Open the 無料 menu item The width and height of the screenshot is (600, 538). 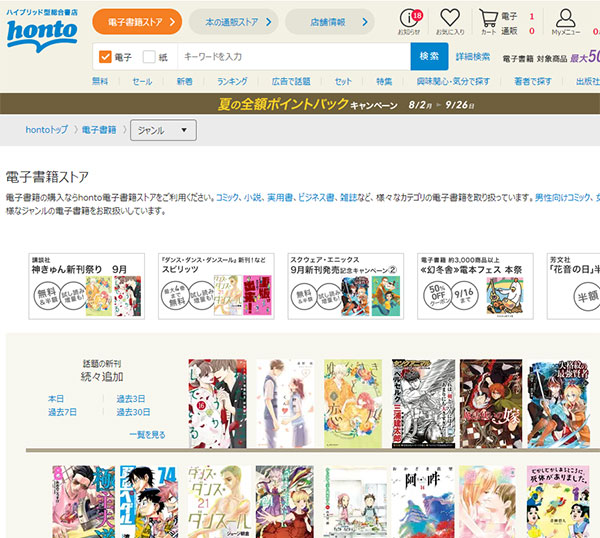pyautogui.click(x=100, y=81)
